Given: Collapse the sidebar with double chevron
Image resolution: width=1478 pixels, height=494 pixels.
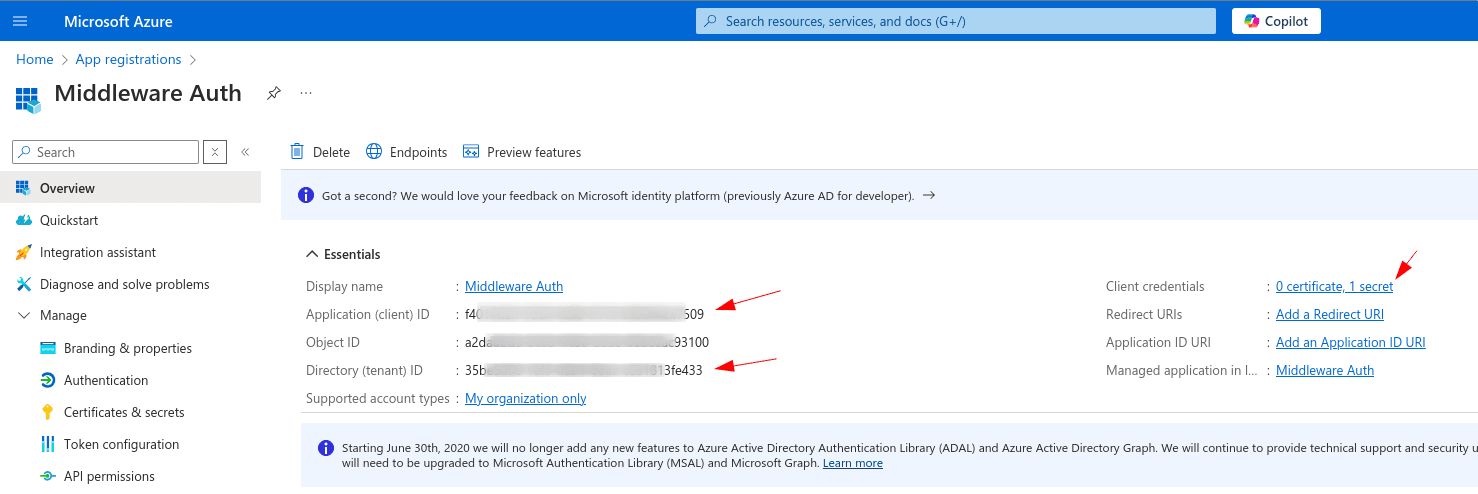Looking at the screenshot, I should [x=245, y=152].
